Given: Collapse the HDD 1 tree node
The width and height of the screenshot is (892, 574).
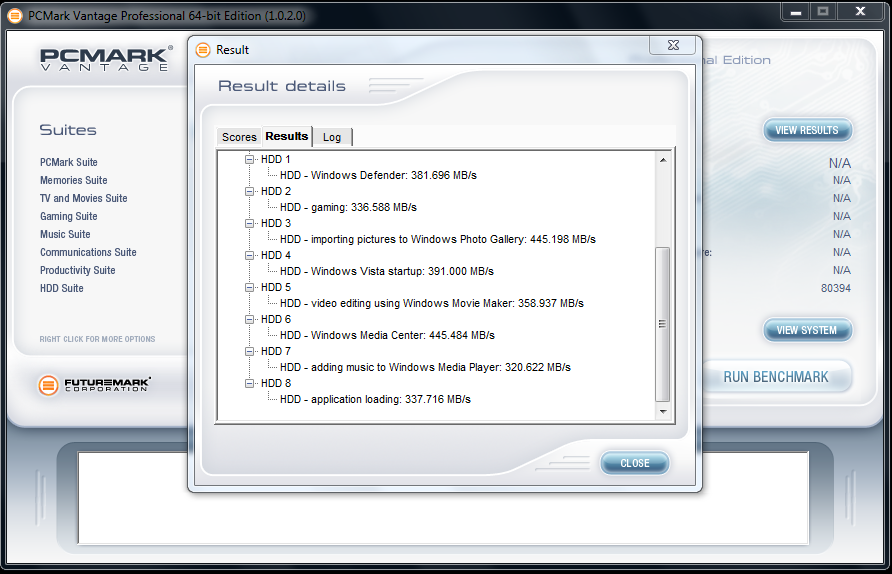Looking at the screenshot, I should (x=249, y=159).
